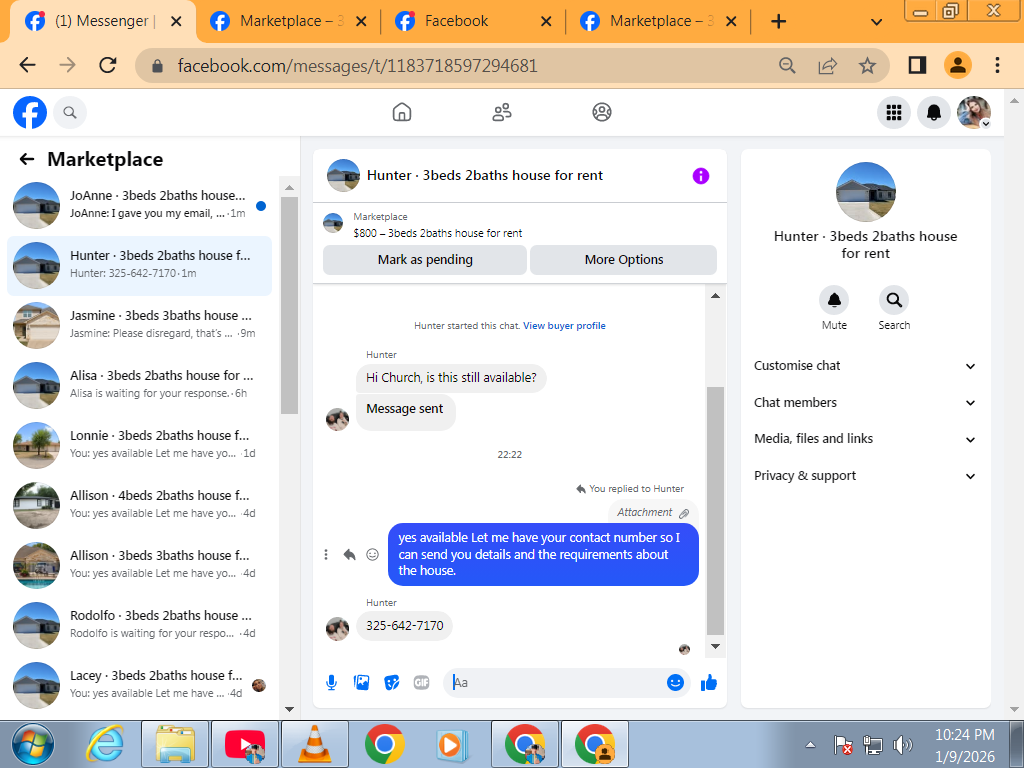This screenshot has height=768, width=1024.
Task: Open the Facebook search magnifier
Action: pos(70,112)
